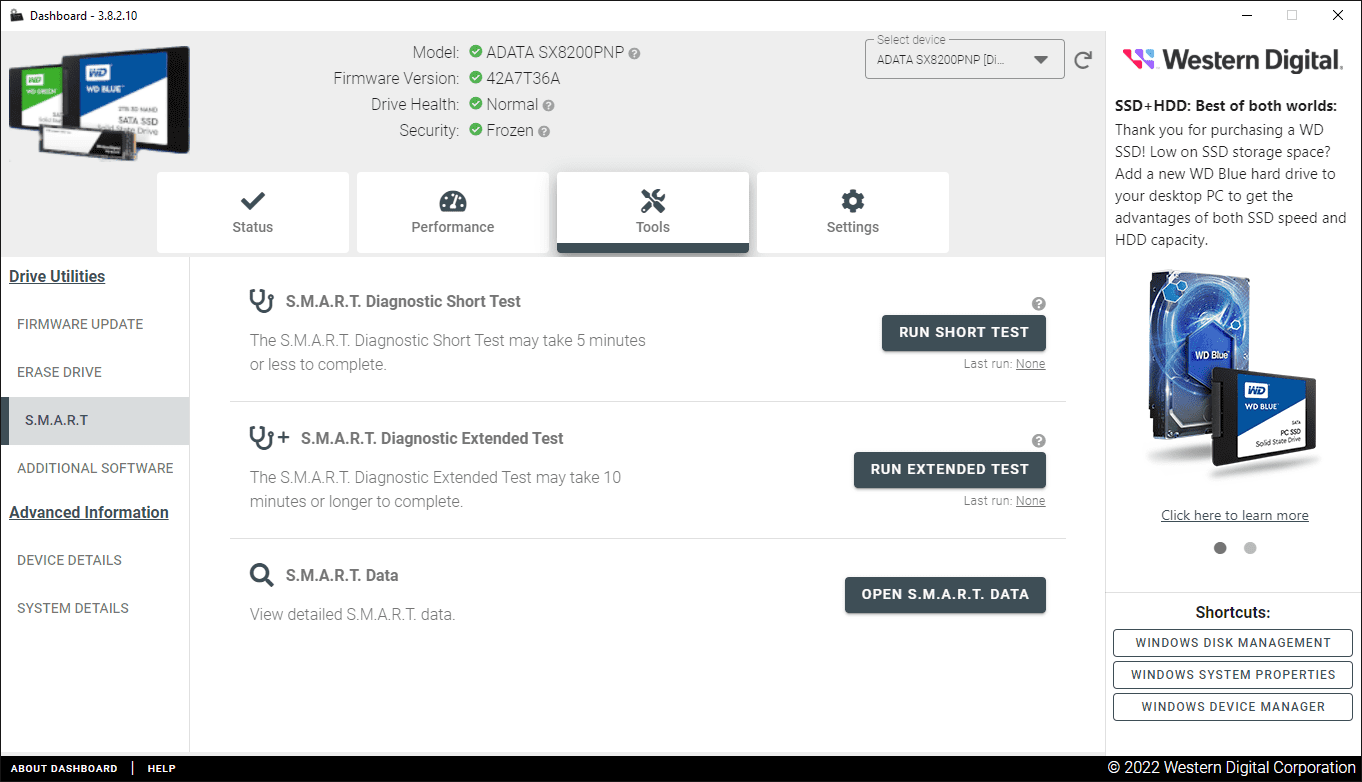1362x782 pixels.
Task: Click the magnifier icon beside S.M.A.R.T. Data
Action: pos(261,575)
